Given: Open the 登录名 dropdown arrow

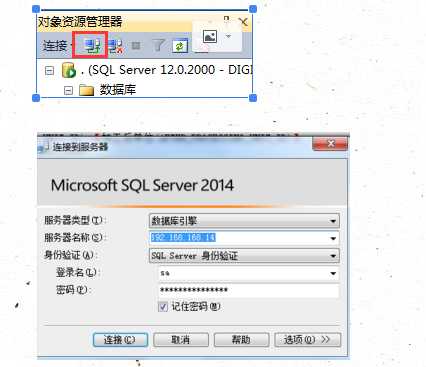Looking at the screenshot, I should 333,273.
